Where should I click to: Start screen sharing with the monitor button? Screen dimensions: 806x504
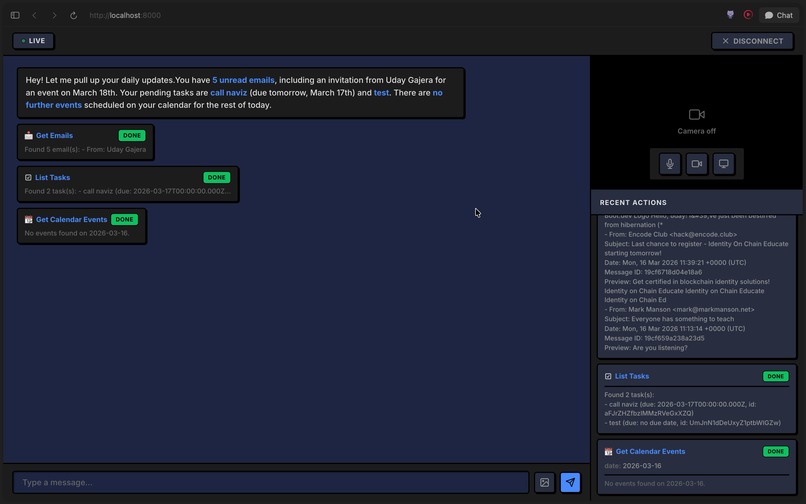[723, 164]
